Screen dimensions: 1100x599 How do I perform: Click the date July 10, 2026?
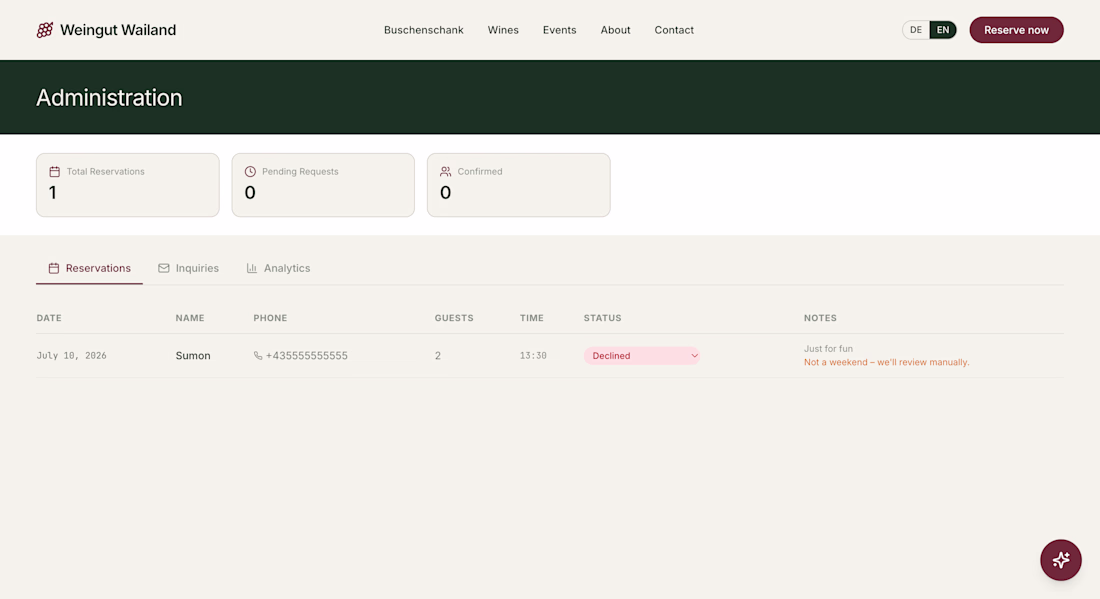pyautogui.click(x=72, y=356)
